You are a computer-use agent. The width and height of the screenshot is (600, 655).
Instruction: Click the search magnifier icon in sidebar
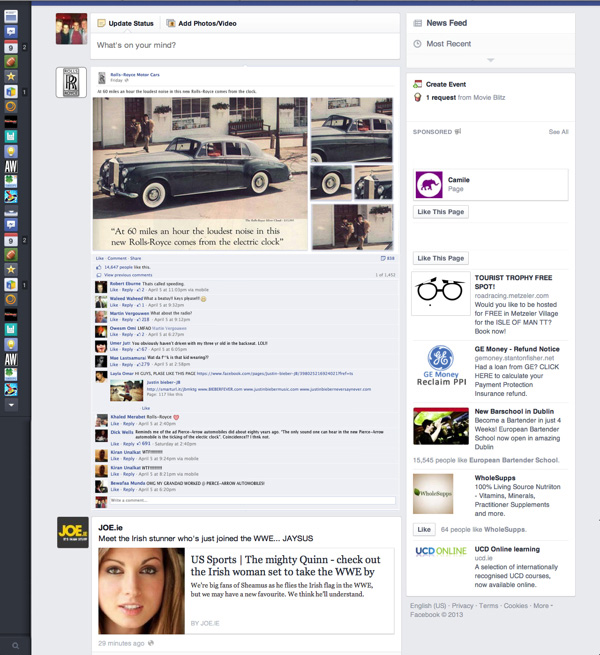(15, 646)
